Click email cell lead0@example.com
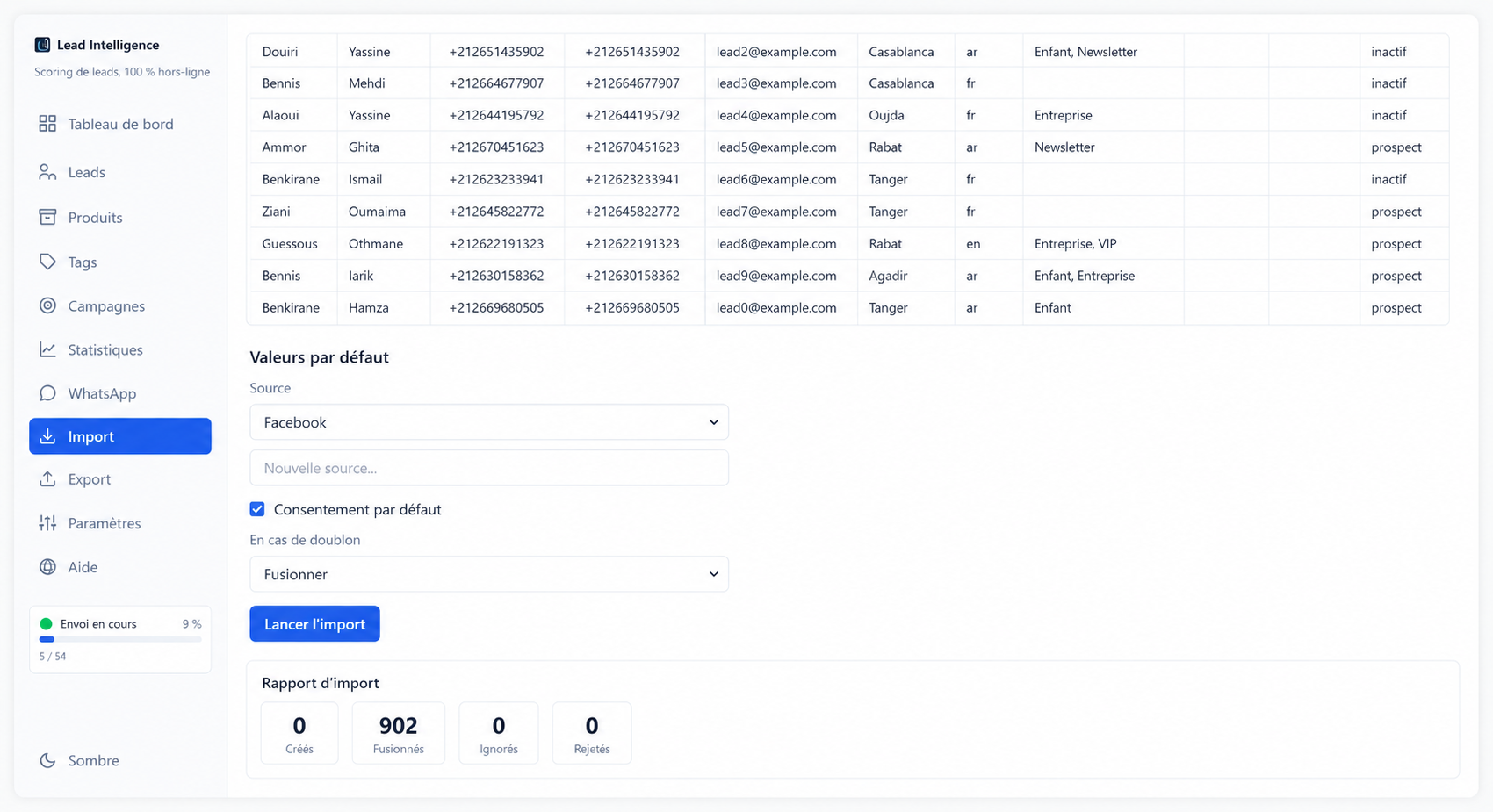The height and width of the screenshot is (812, 1493). (776, 308)
